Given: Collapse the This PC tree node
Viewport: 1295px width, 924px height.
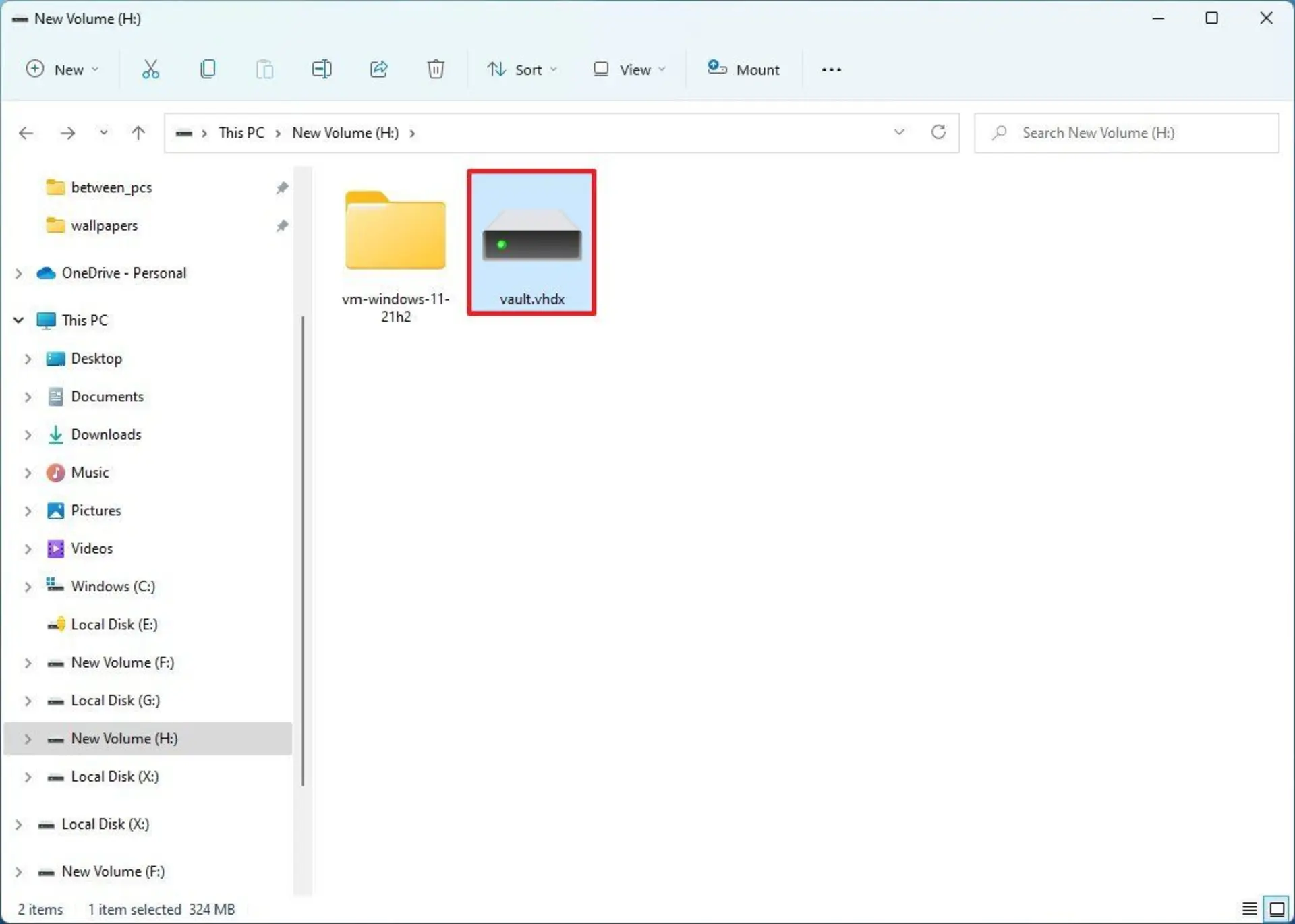Looking at the screenshot, I should point(19,320).
